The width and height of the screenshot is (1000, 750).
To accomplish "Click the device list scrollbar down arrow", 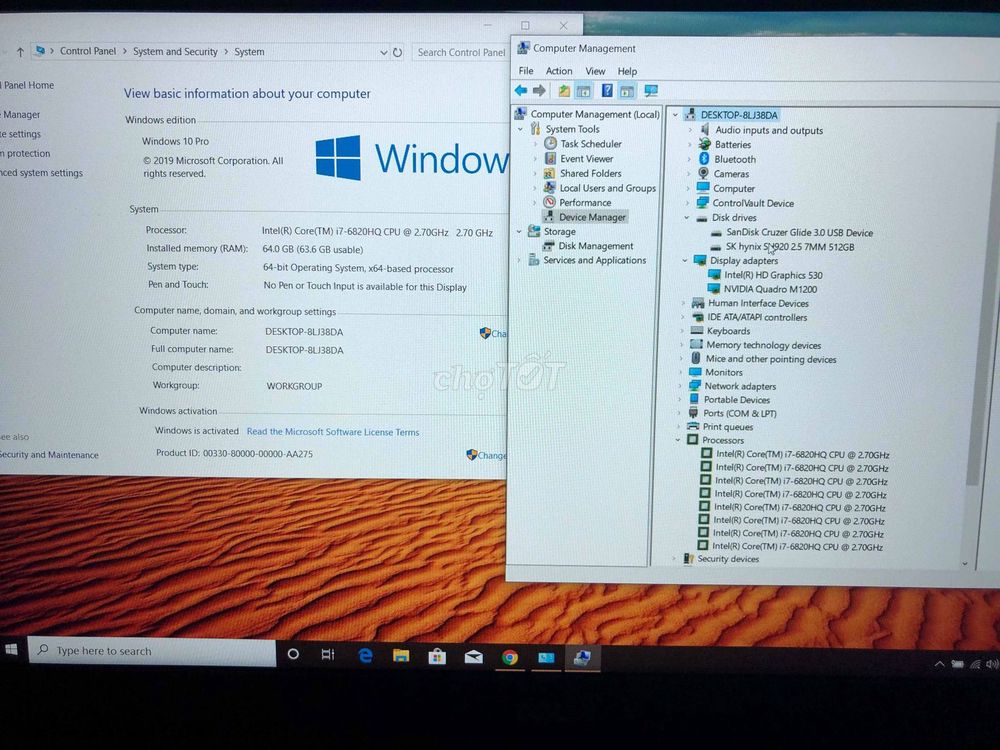I will [x=964, y=563].
